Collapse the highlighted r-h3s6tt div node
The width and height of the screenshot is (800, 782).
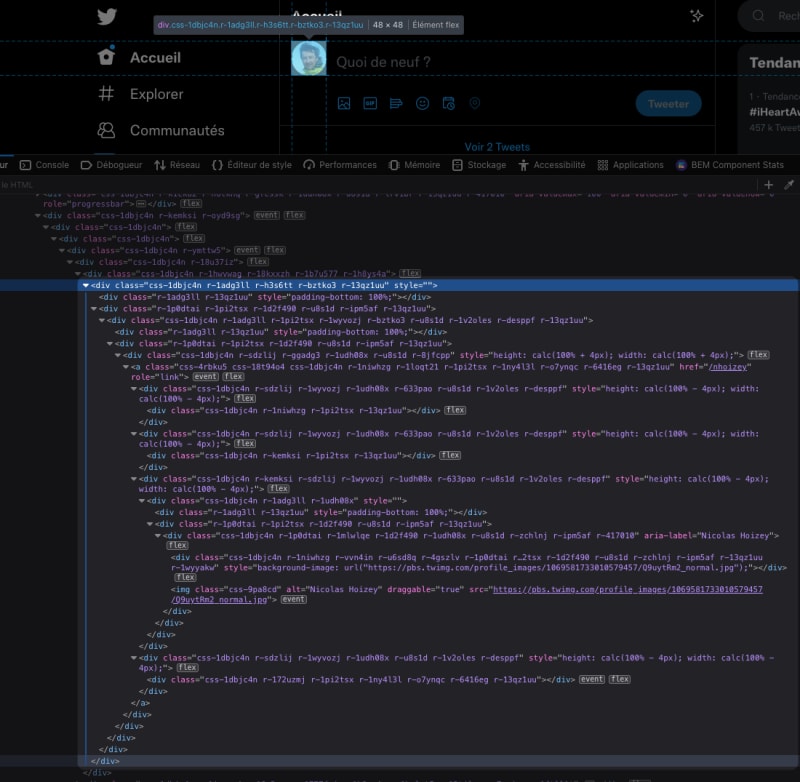(x=85, y=285)
